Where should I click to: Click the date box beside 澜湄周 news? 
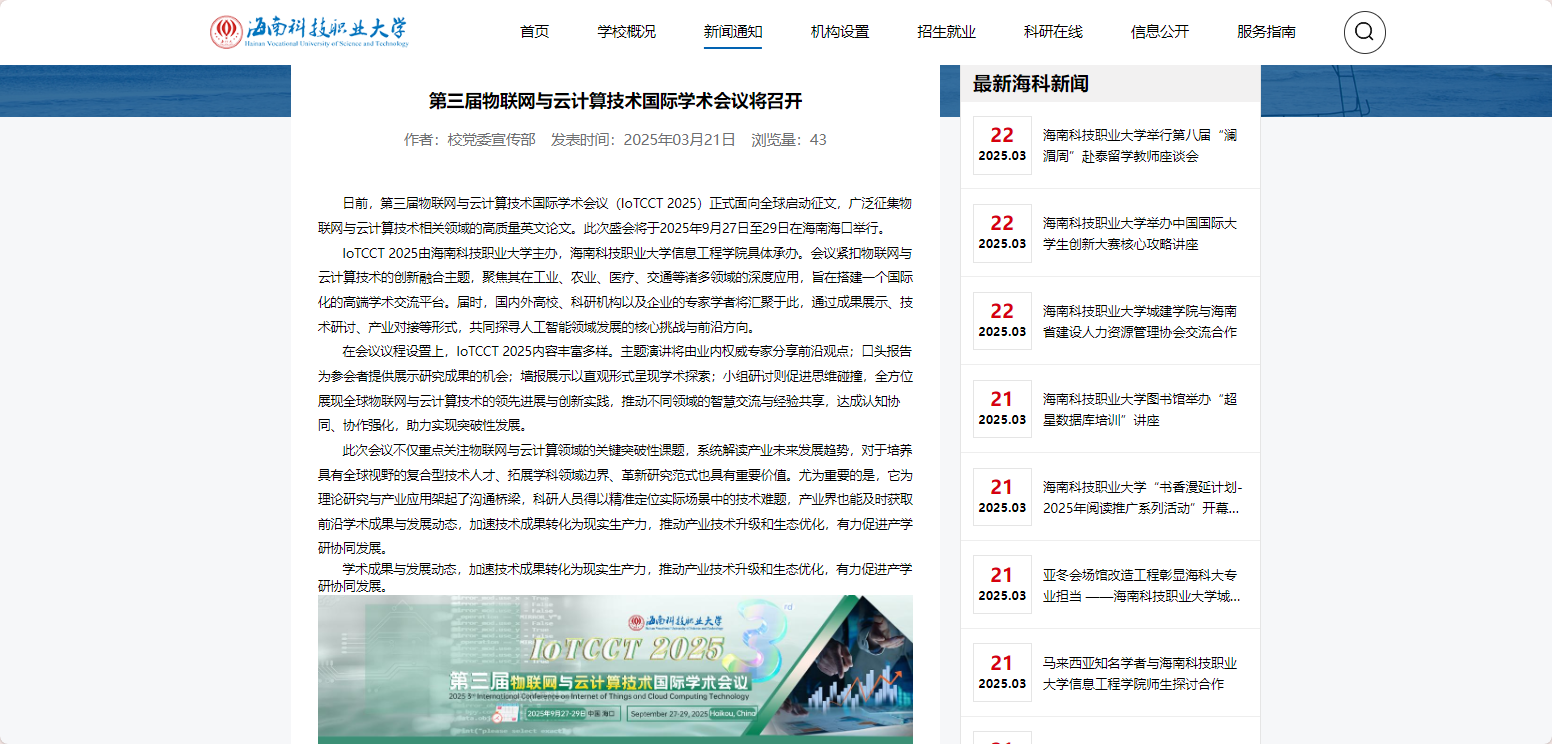click(x=1002, y=145)
